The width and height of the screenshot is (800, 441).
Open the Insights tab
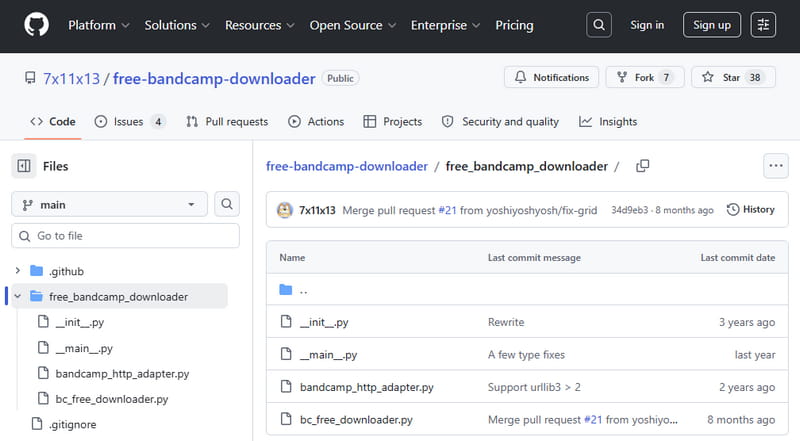click(x=608, y=121)
